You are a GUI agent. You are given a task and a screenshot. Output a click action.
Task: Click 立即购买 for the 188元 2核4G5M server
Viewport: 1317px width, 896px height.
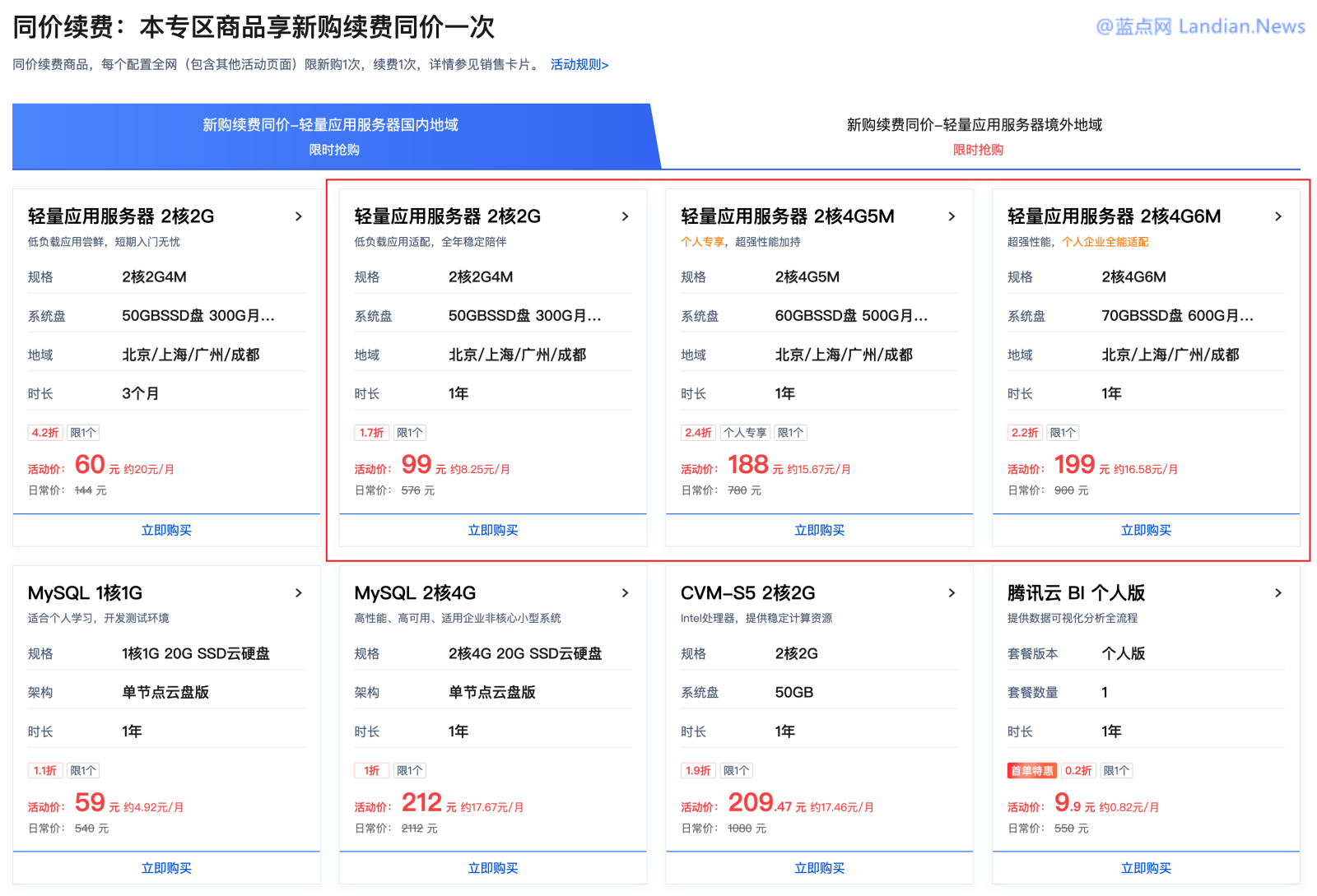point(819,530)
